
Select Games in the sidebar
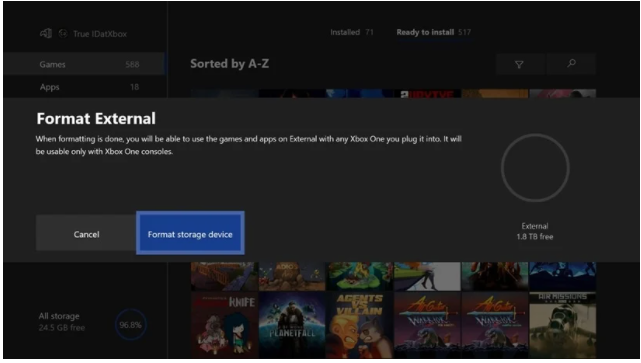[x=84, y=64]
